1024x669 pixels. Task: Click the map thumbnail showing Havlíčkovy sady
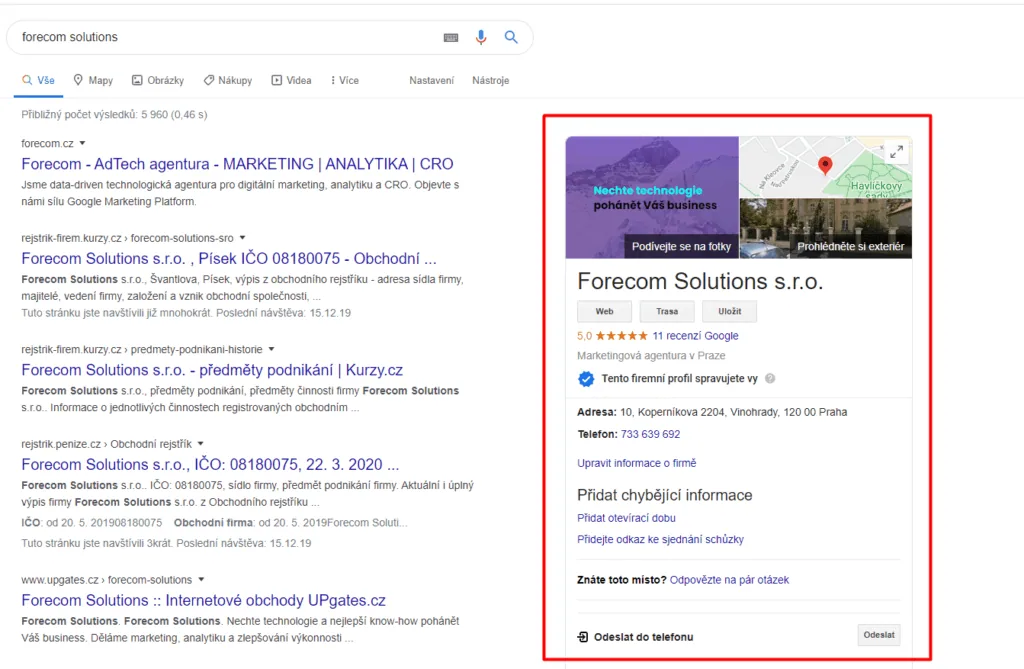pyautogui.click(x=825, y=167)
